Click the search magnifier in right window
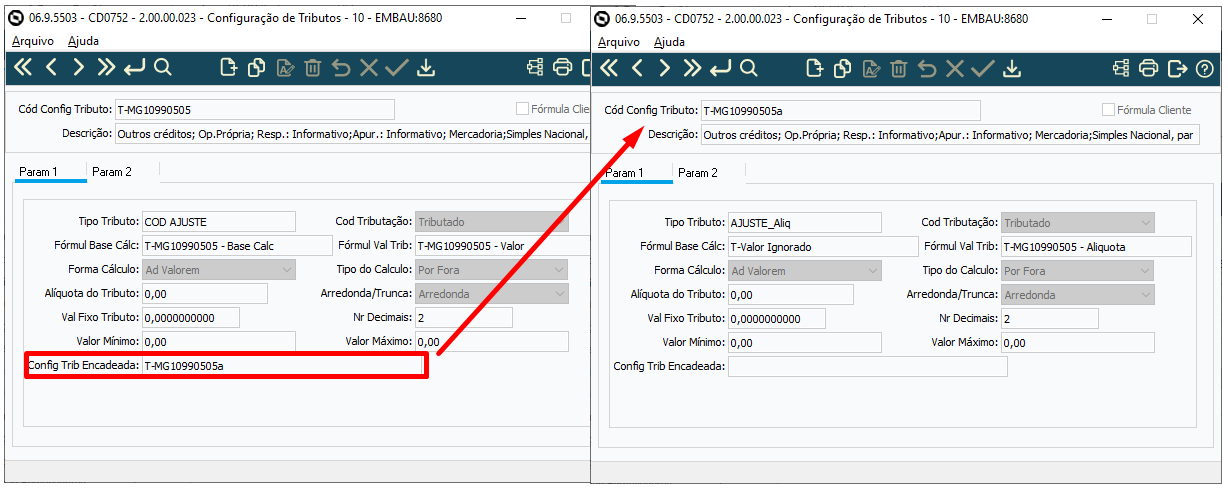The height and width of the screenshot is (490, 1228). point(749,68)
